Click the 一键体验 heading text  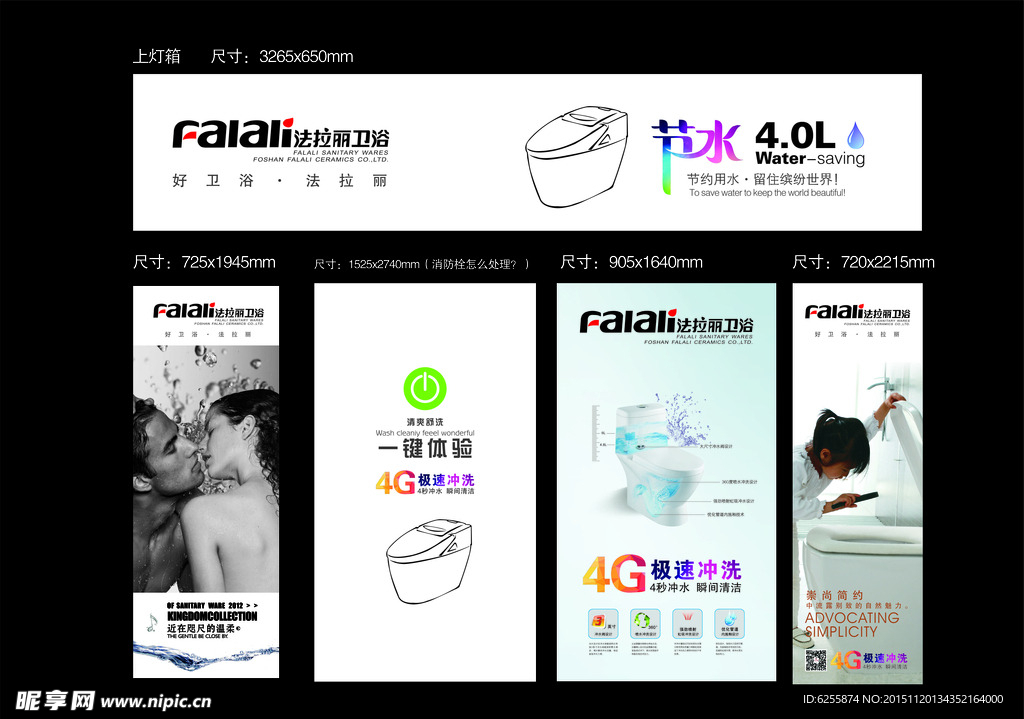pos(425,448)
